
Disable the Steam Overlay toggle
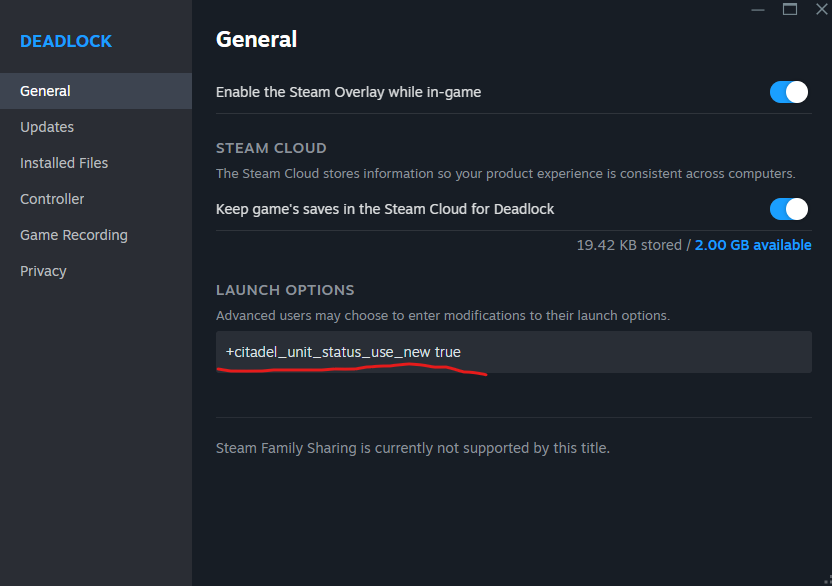pos(788,92)
